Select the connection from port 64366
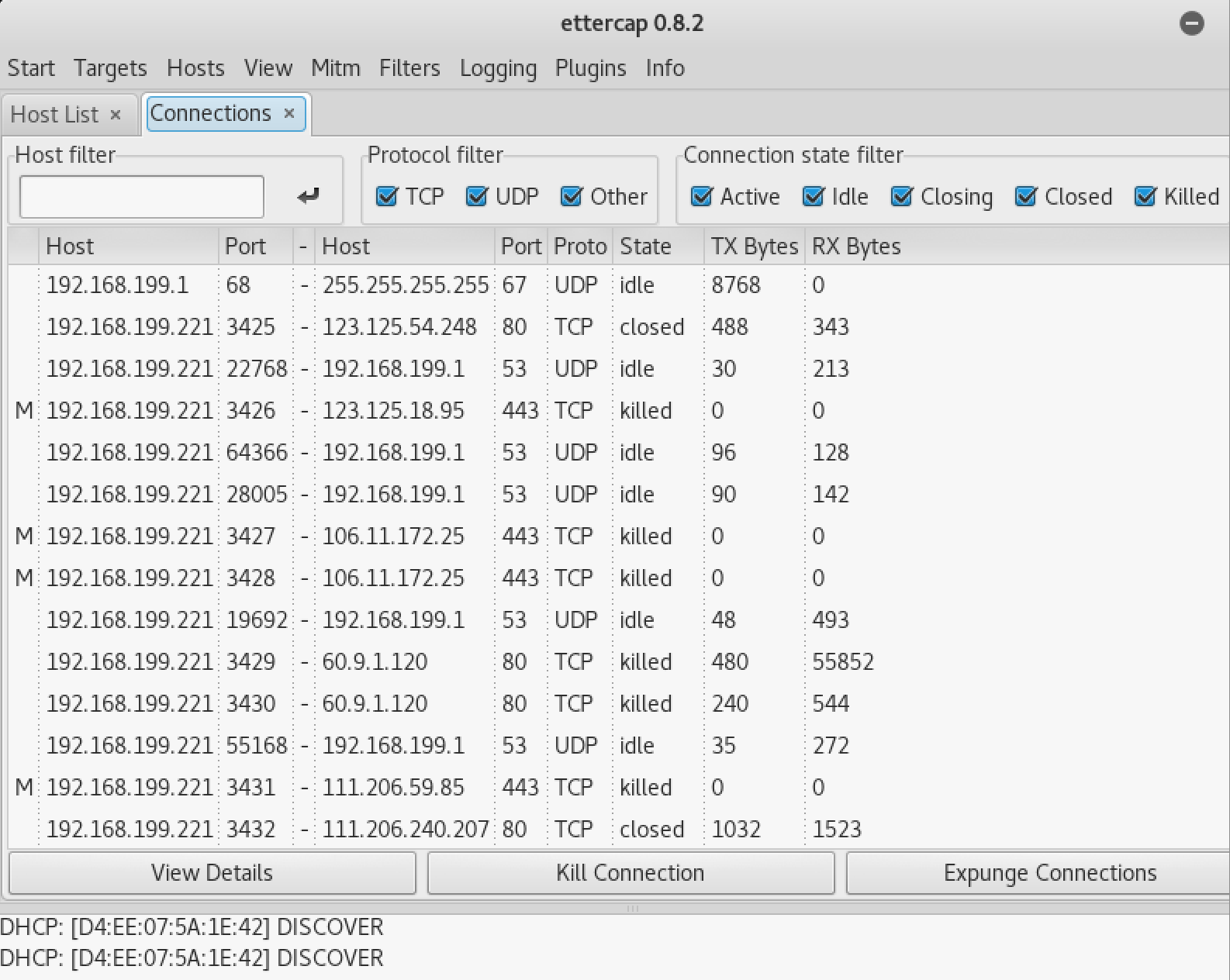 coord(618,453)
